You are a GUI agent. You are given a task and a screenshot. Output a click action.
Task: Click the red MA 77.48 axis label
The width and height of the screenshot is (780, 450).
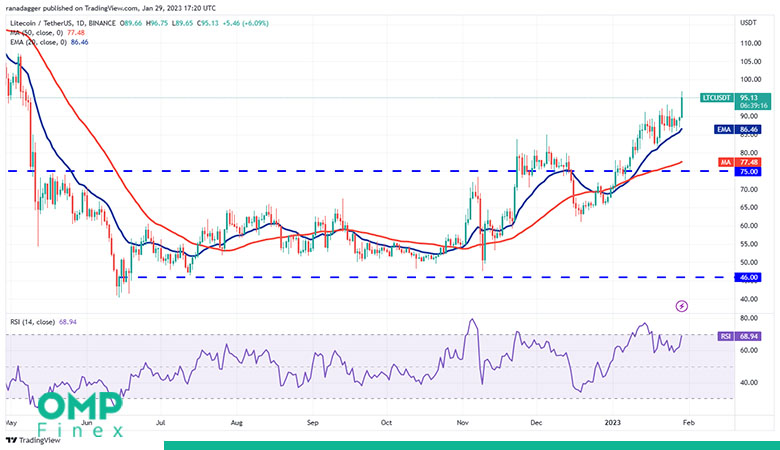click(740, 163)
